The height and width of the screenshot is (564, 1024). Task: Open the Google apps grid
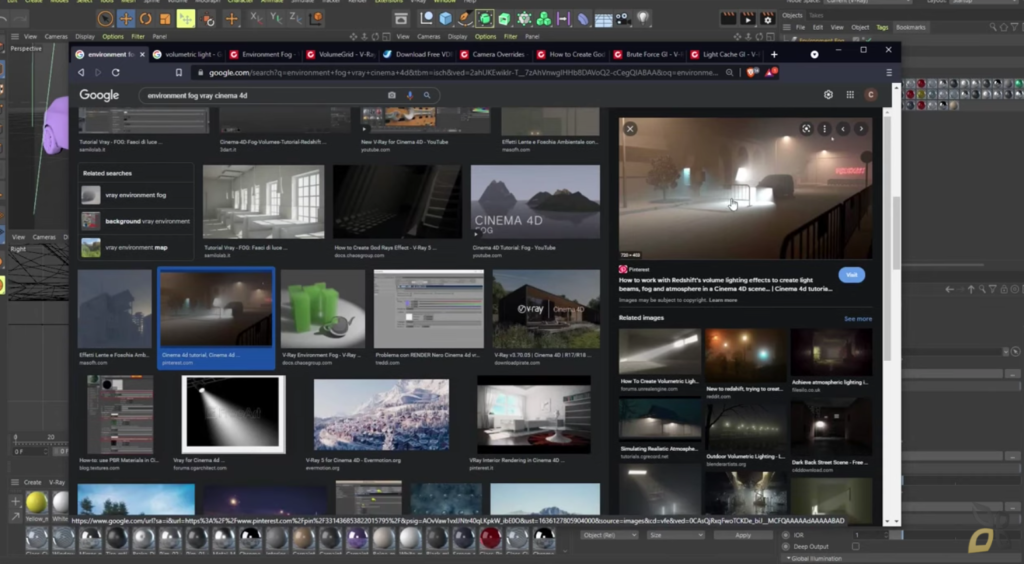click(x=850, y=95)
